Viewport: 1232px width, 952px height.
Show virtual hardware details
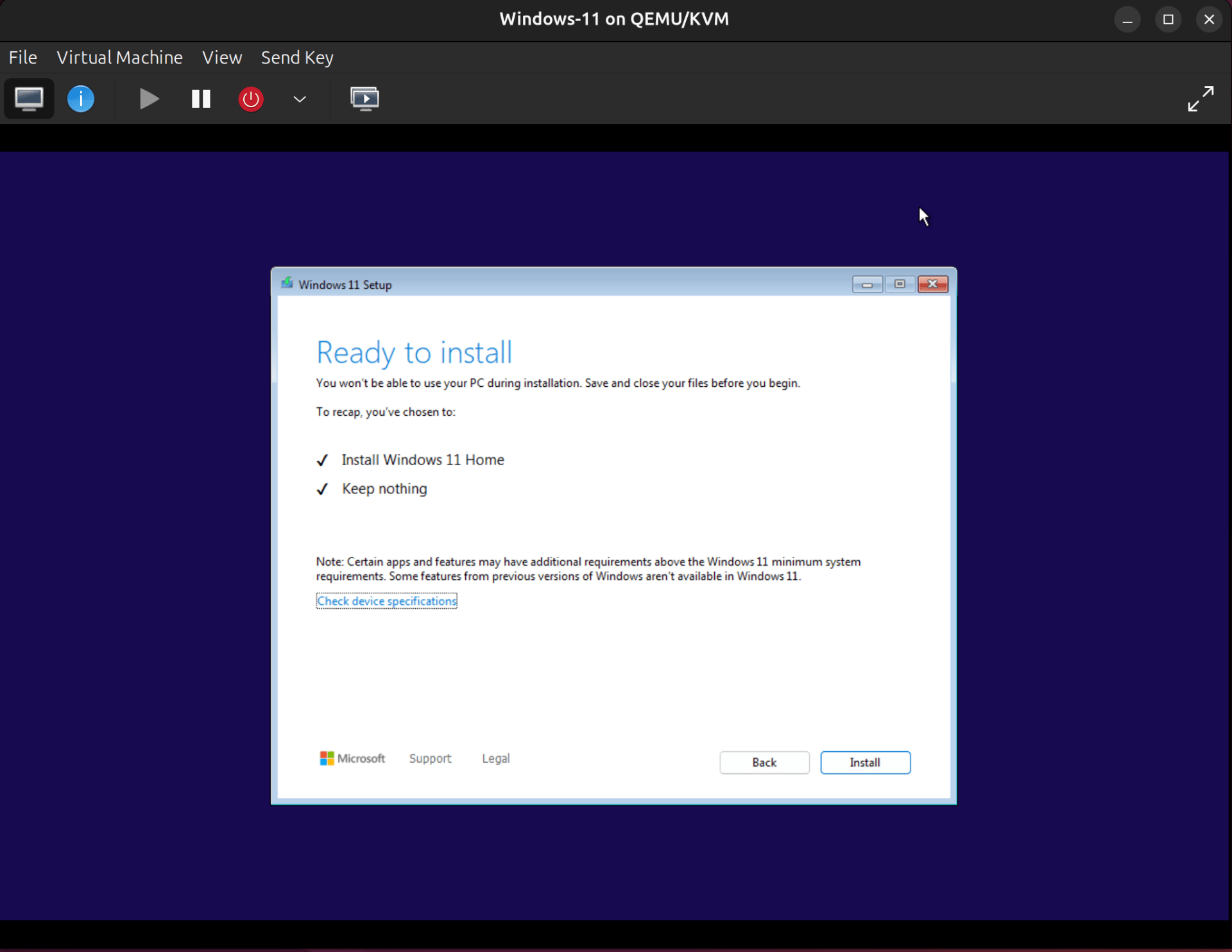coord(80,98)
